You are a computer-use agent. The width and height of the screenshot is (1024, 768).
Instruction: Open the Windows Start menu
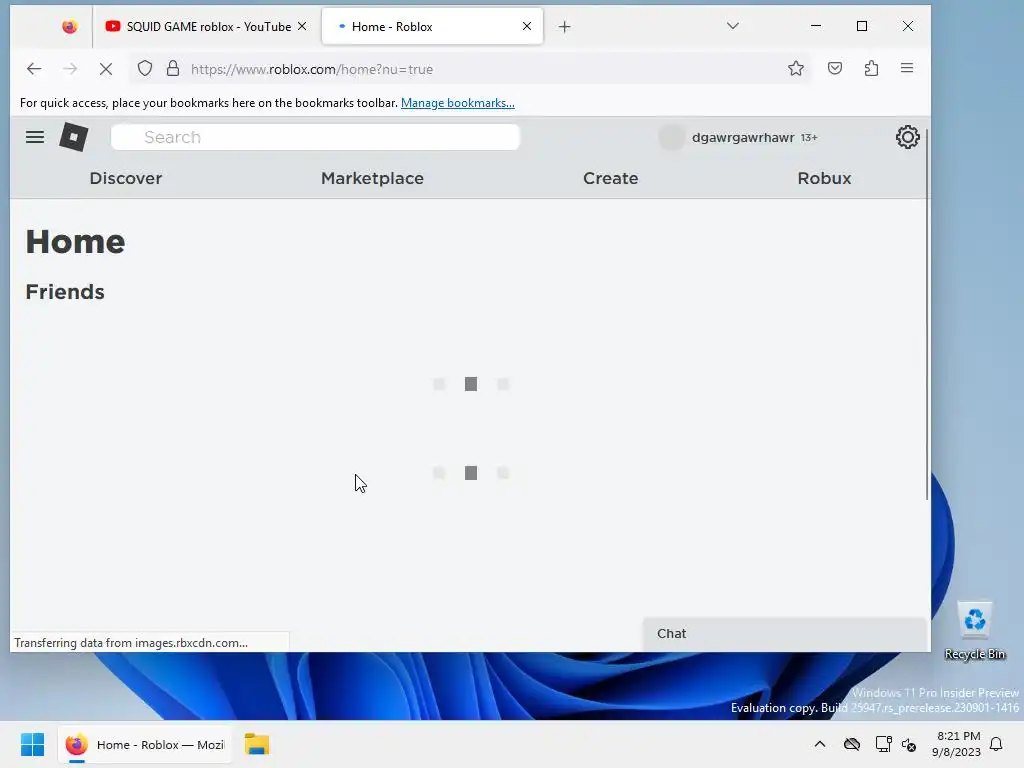(32, 744)
